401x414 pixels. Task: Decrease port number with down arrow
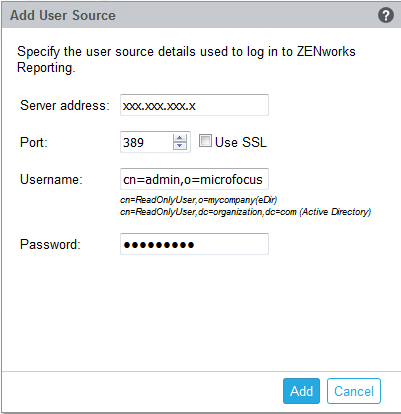coord(180,146)
